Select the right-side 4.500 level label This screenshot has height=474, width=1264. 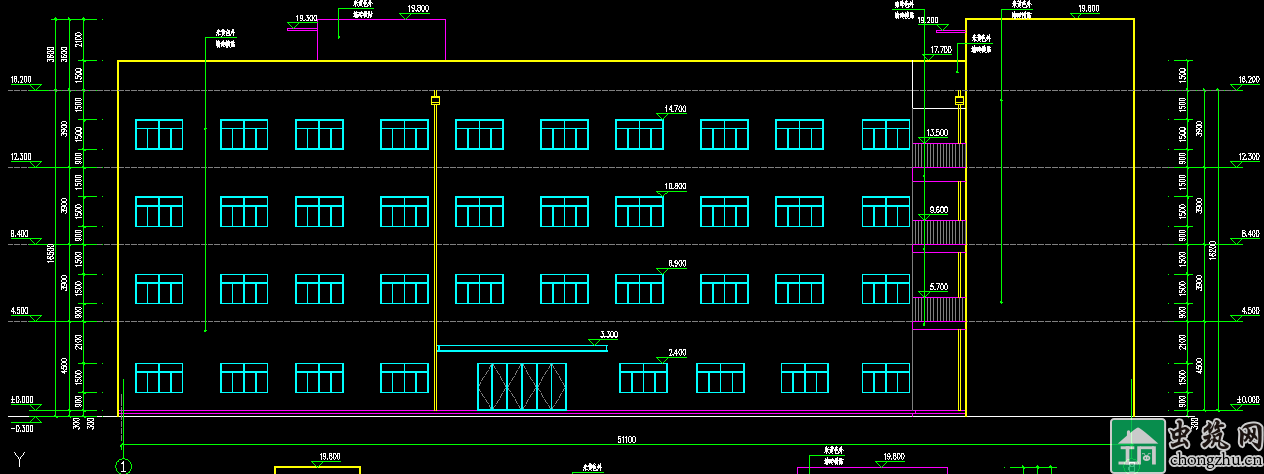[1249, 311]
